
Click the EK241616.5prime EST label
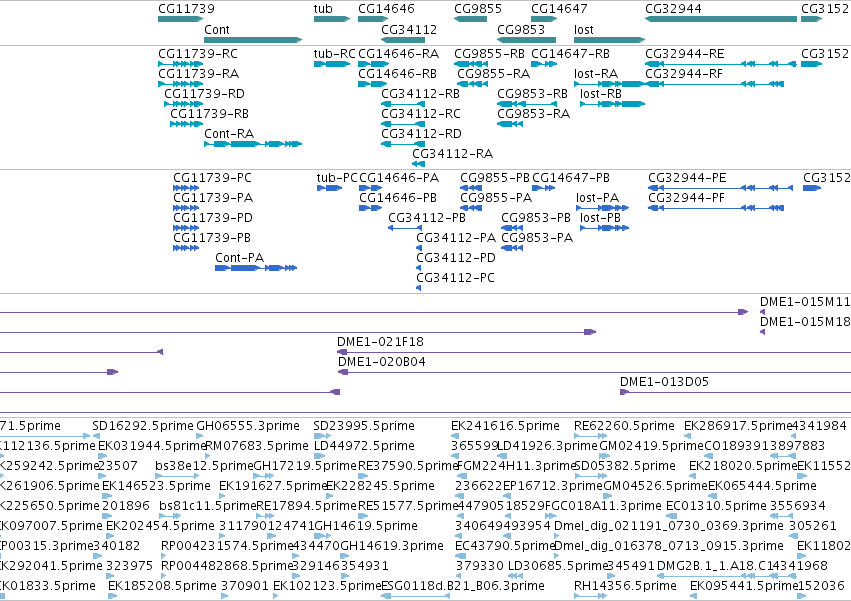coord(505,426)
